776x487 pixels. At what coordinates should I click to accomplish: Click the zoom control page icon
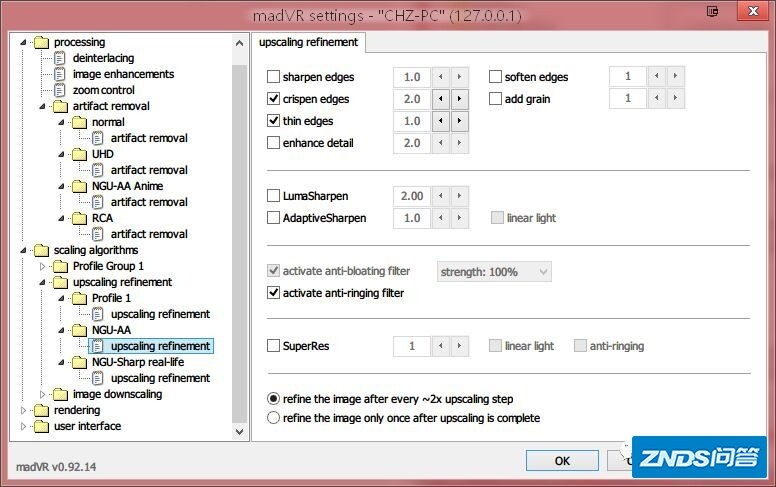pos(59,90)
